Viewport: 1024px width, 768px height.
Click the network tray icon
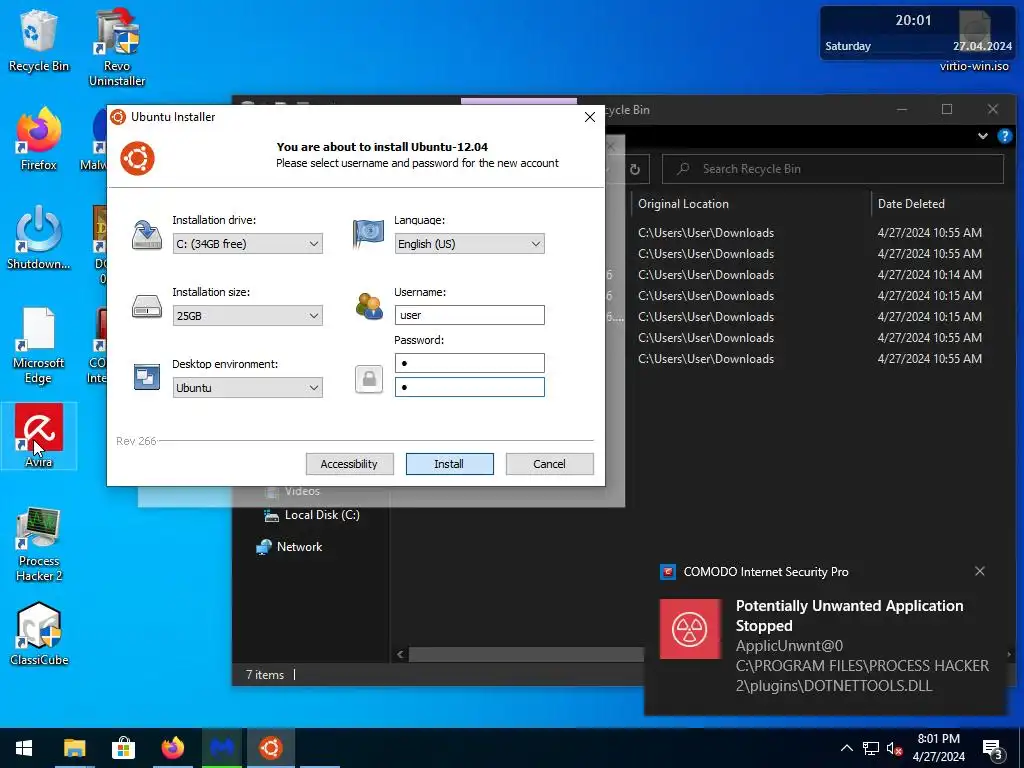pos(871,748)
